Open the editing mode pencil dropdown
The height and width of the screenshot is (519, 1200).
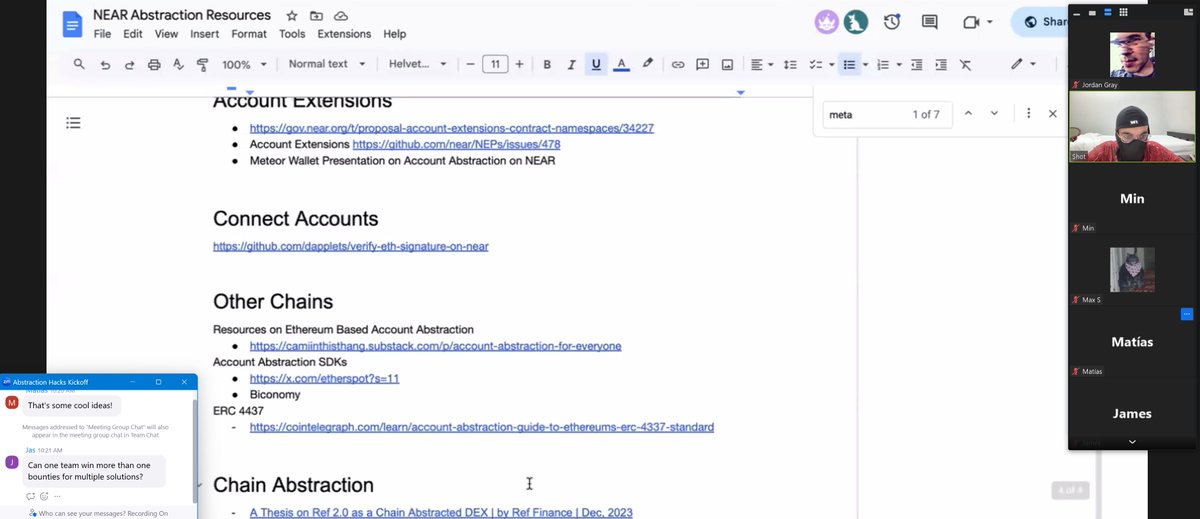pos(1024,64)
